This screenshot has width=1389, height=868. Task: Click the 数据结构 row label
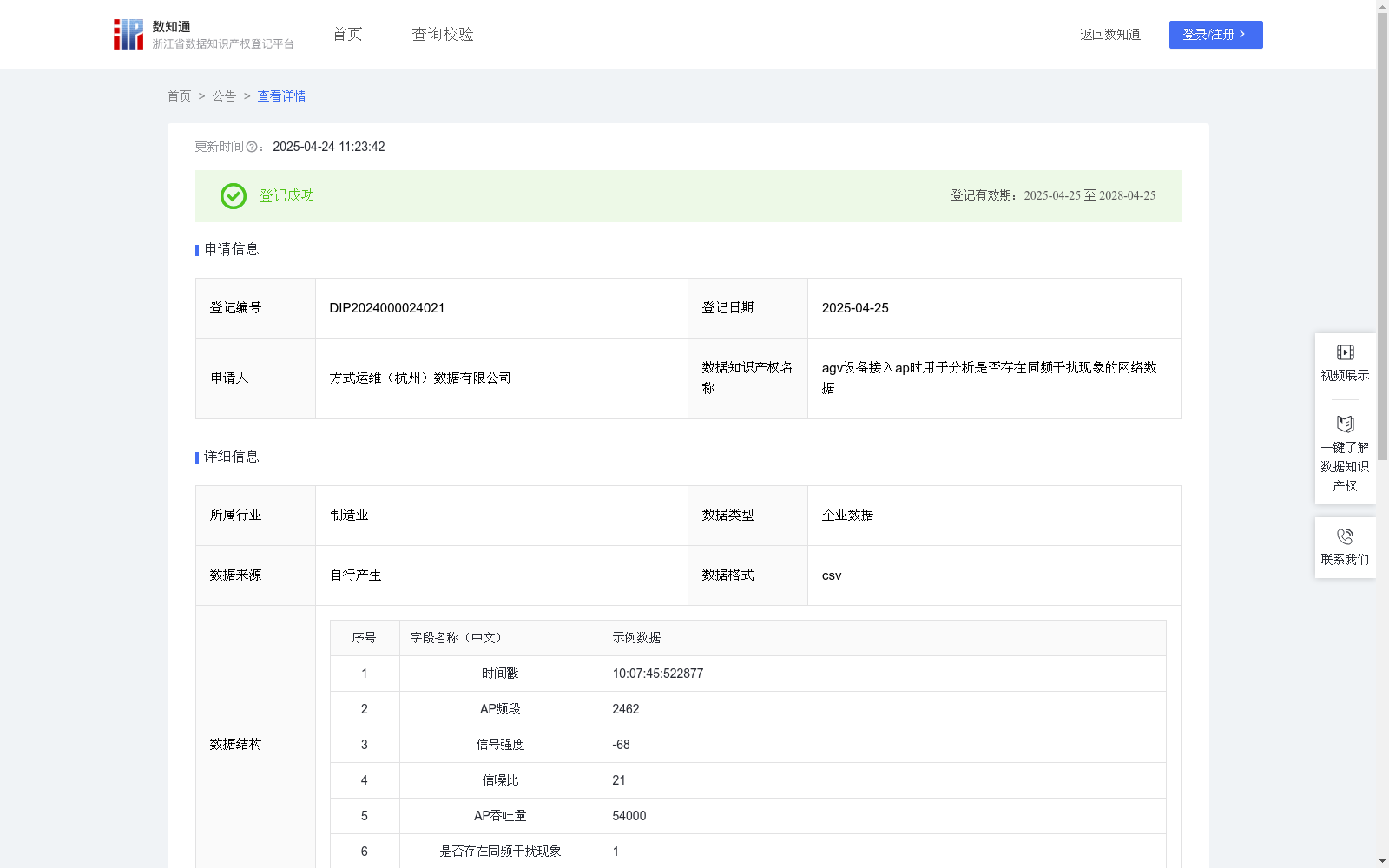click(235, 744)
